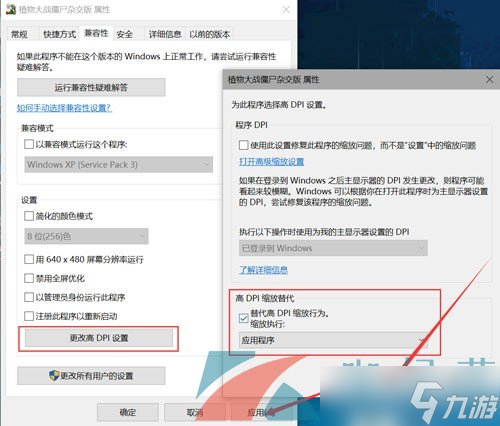The width and height of the screenshot is (500, 426).
Task: Close the high DPI settings dialog
Action: (489, 80)
